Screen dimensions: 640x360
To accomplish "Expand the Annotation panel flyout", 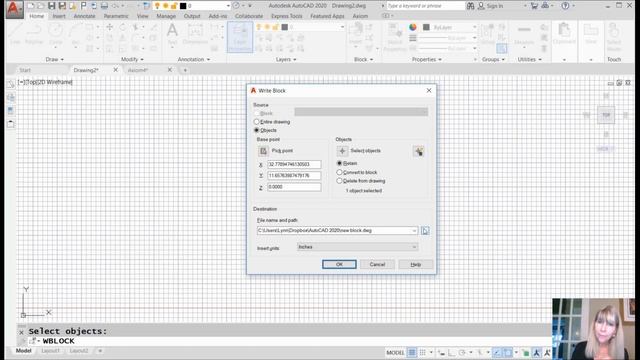I will 194,60.
